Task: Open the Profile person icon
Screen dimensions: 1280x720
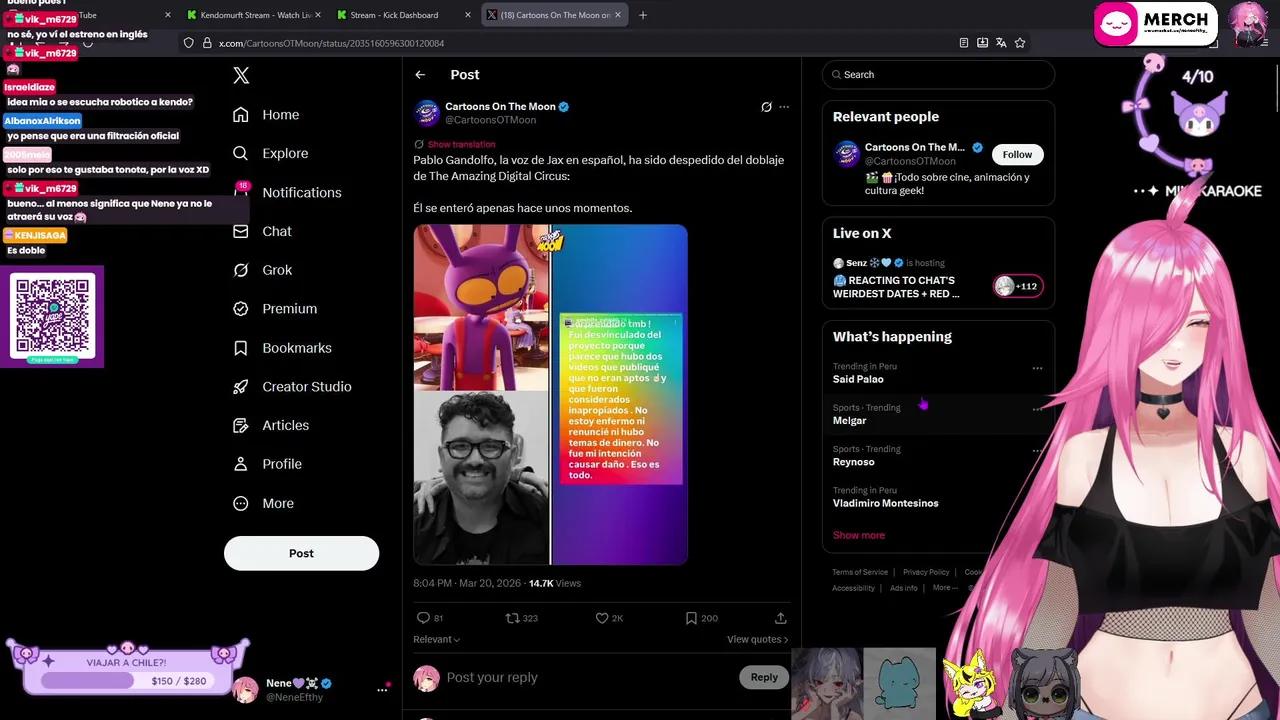Action: point(240,464)
